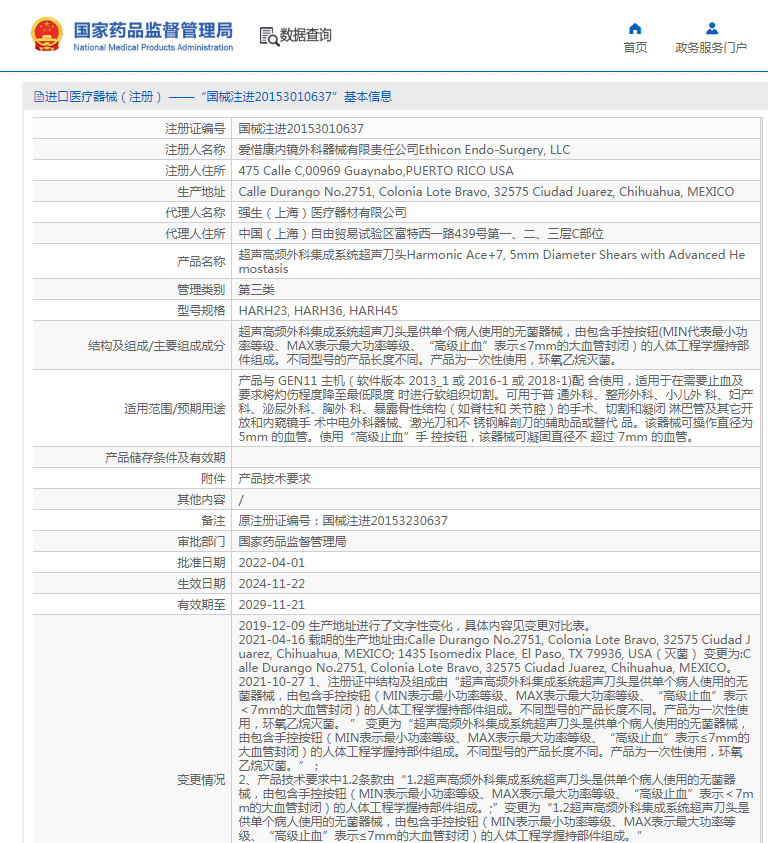
Task: Open the 首页 link text
Action: (x=635, y=48)
